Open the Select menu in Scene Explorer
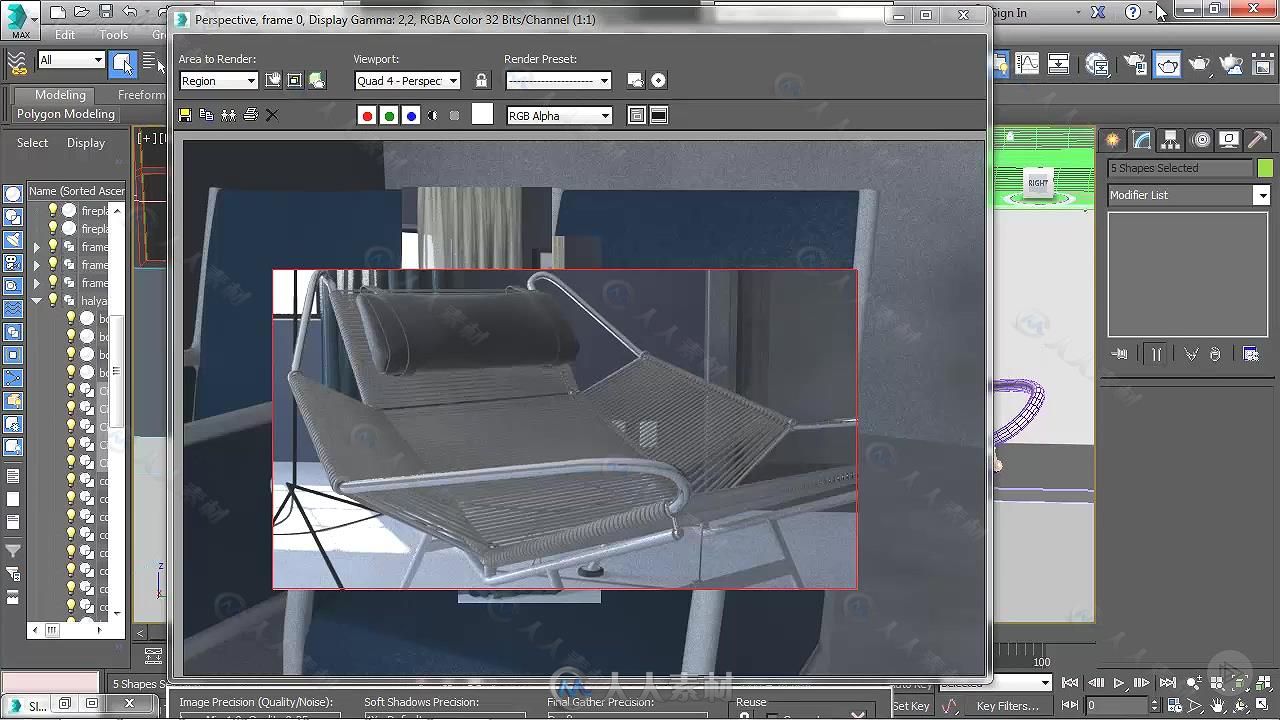1280x720 pixels. (x=32, y=143)
